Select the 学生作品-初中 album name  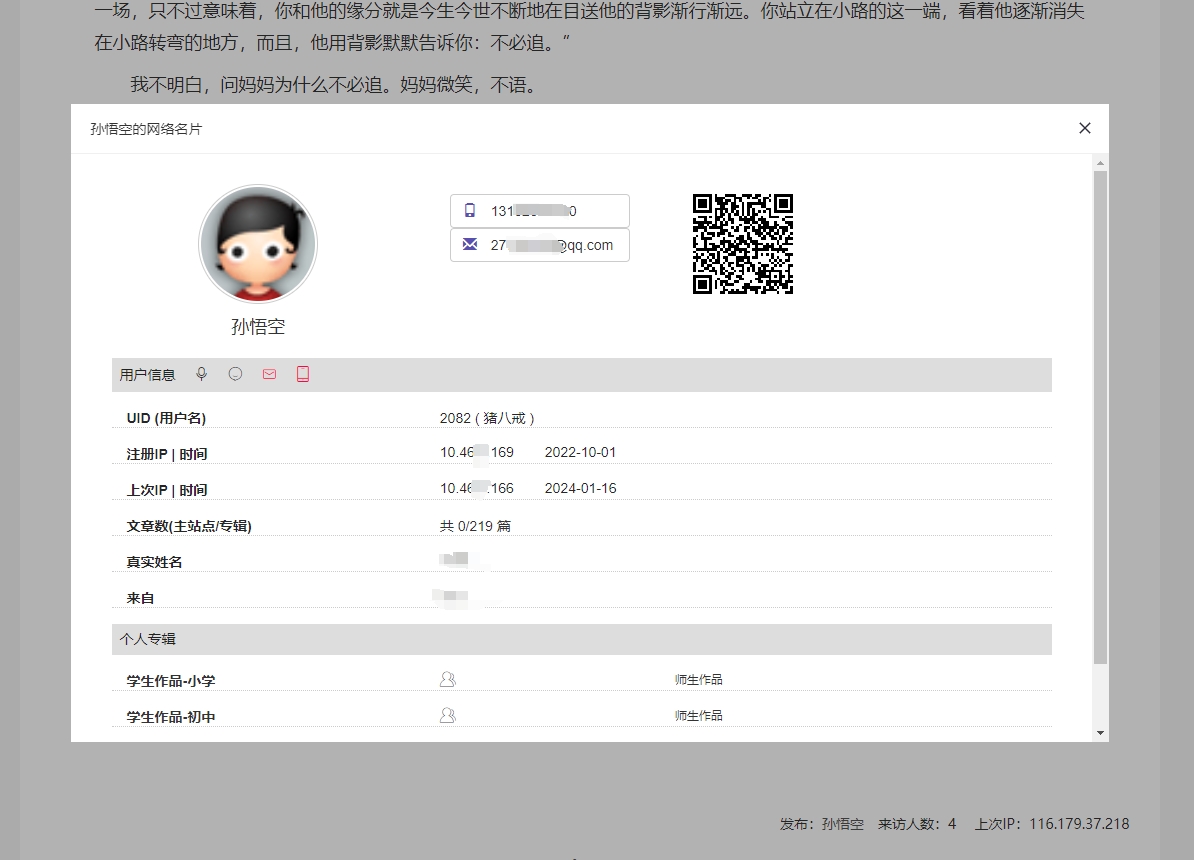(171, 716)
